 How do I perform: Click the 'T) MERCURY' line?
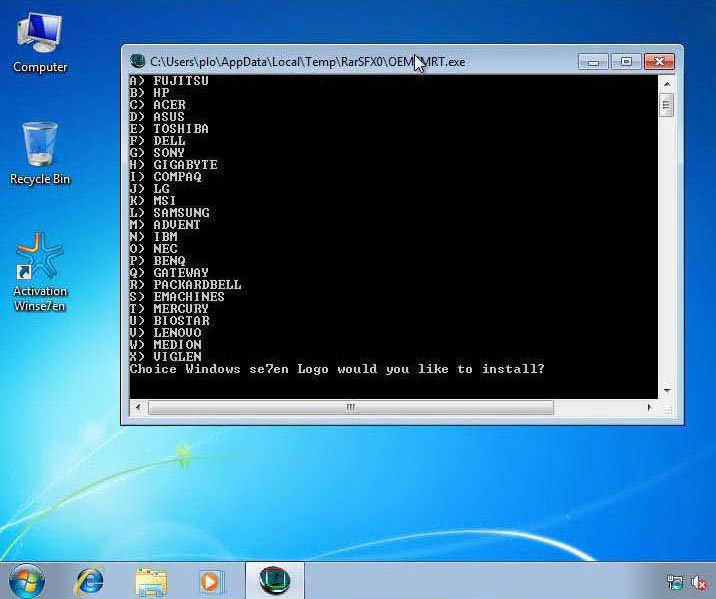click(x=169, y=309)
